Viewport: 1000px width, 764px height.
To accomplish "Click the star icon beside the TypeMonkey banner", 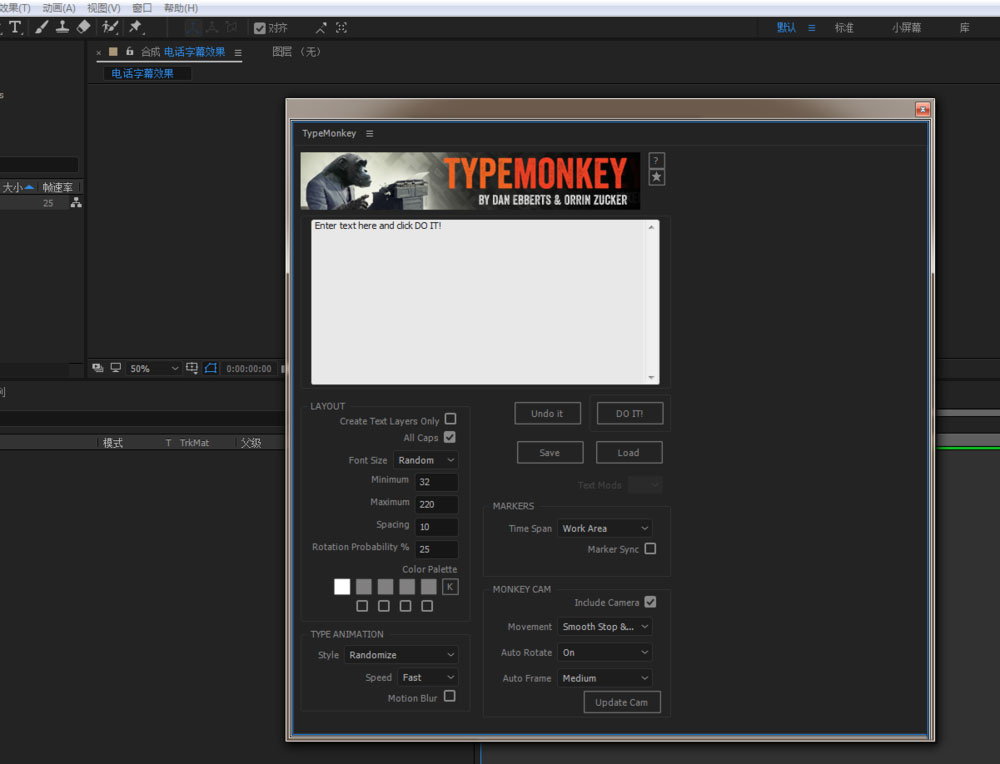I will (x=656, y=177).
